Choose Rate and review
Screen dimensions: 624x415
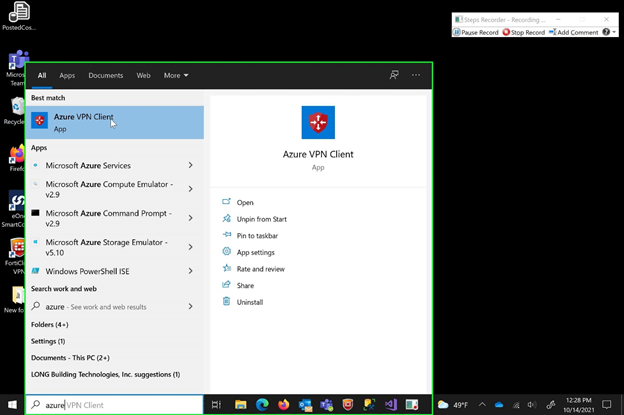[x=261, y=269]
